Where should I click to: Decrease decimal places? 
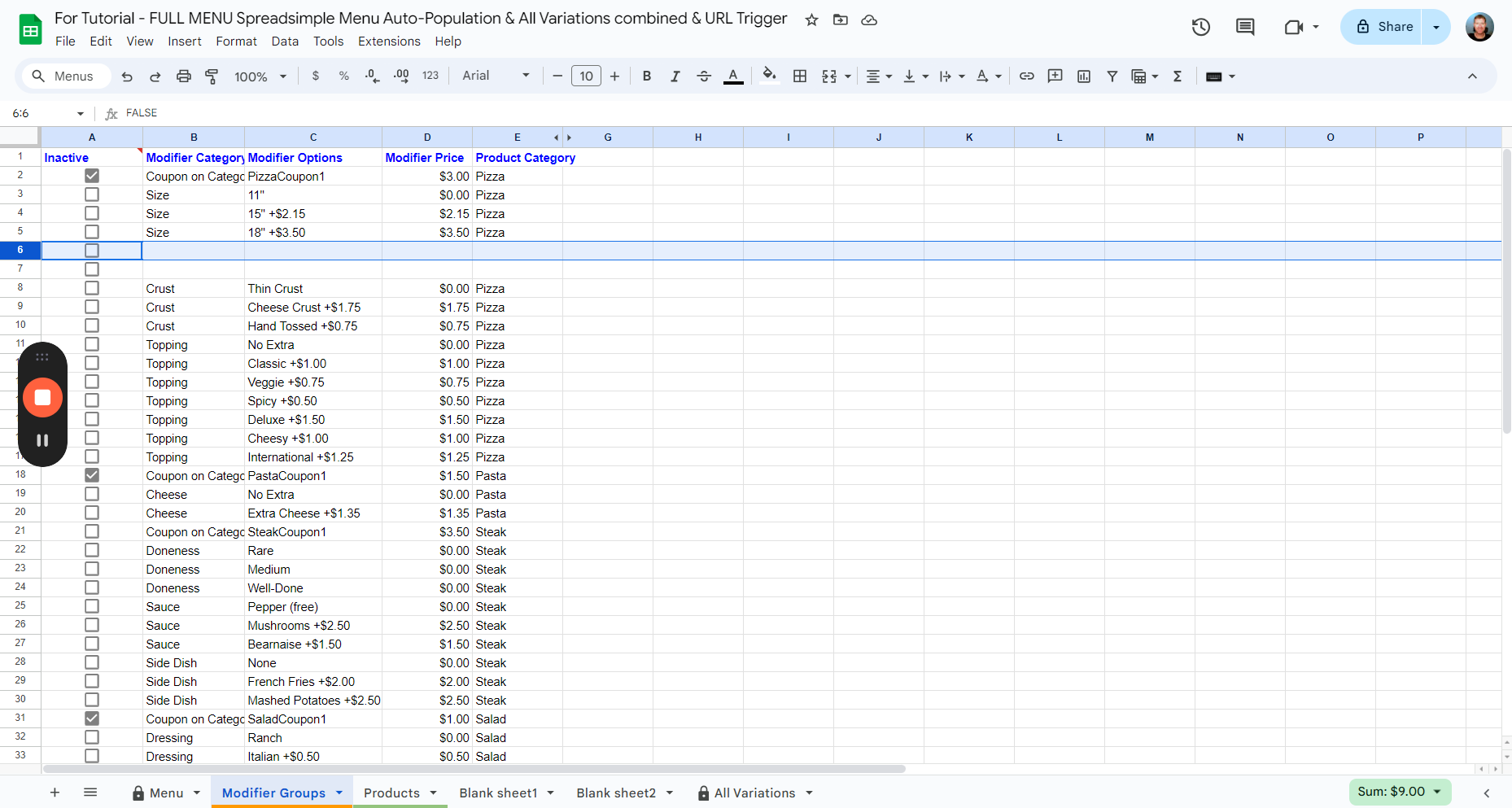pyautogui.click(x=372, y=76)
